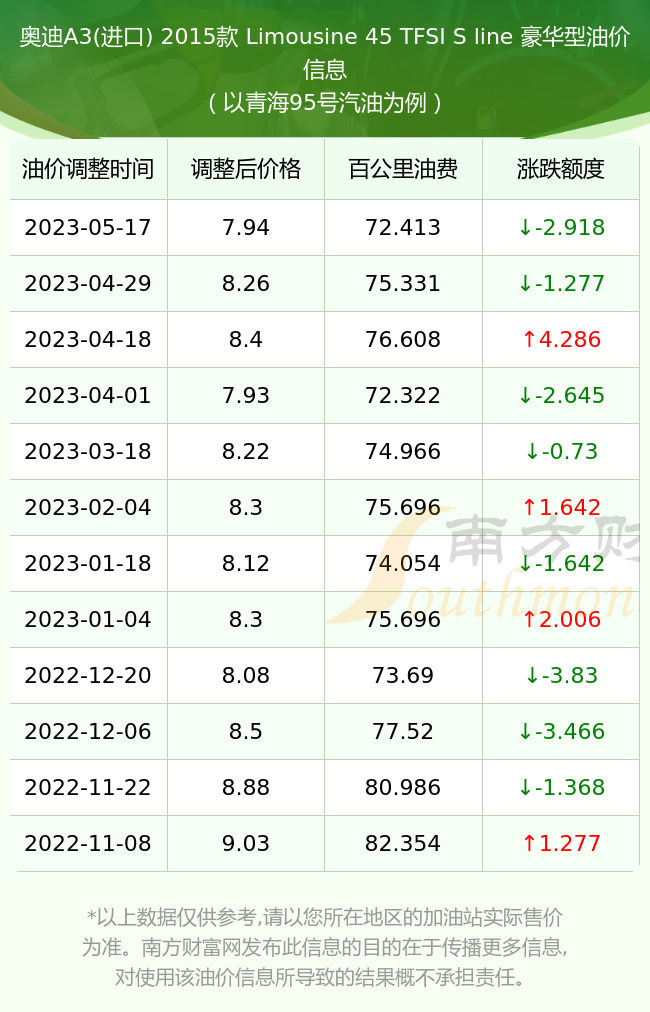The image size is (650, 1012).
Task: Select date cell 2022-12-20
Action: pyautogui.click(x=88, y=676)
